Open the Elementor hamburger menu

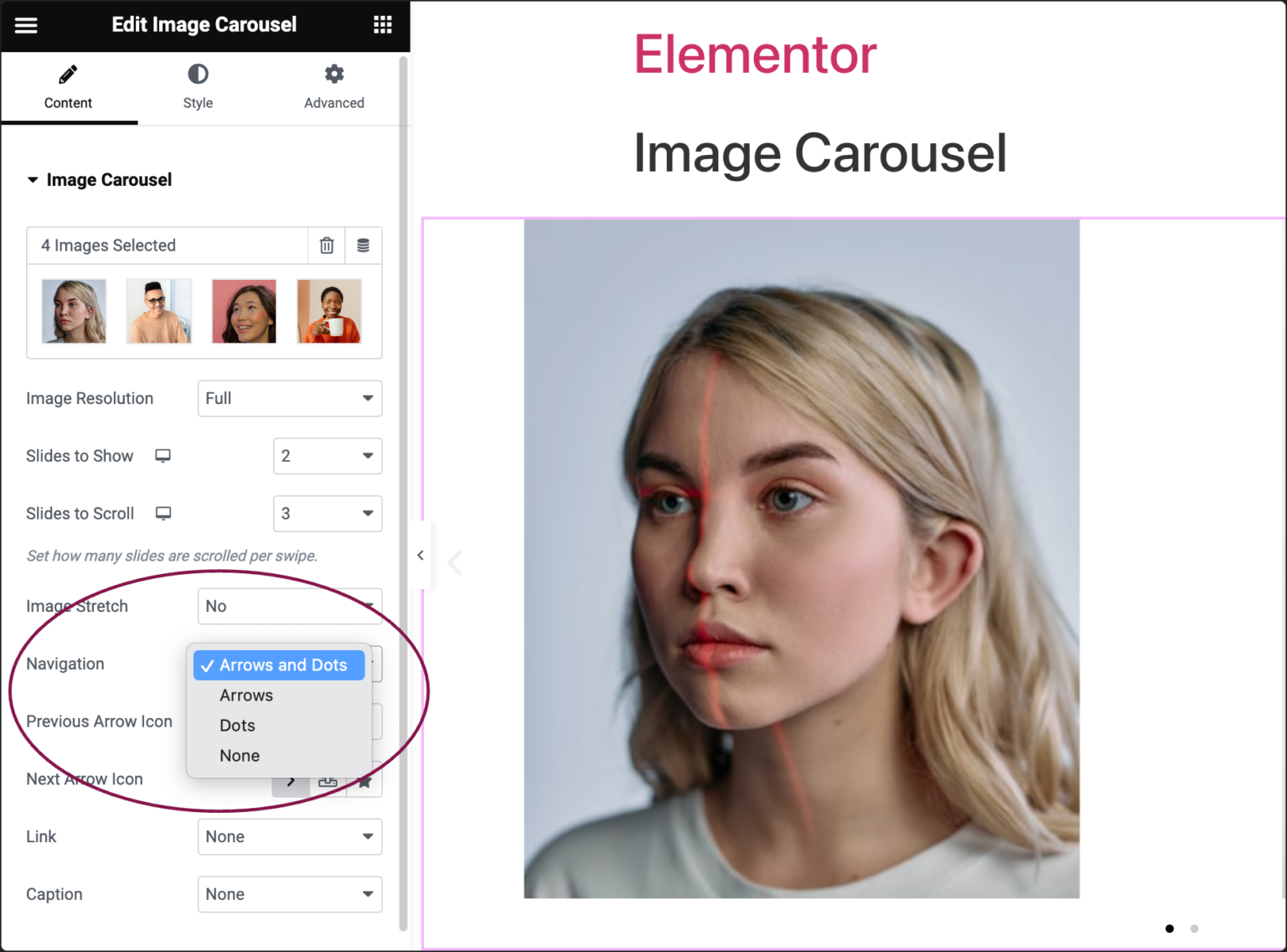(x=26, y=25)
